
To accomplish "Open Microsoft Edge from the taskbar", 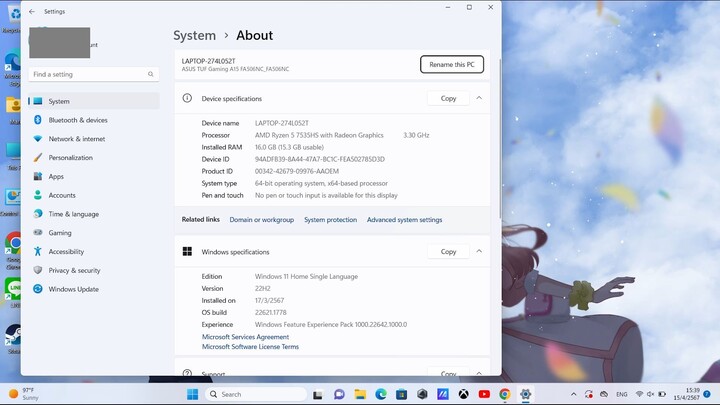I will pyautogui.click(x=381, y=394).
